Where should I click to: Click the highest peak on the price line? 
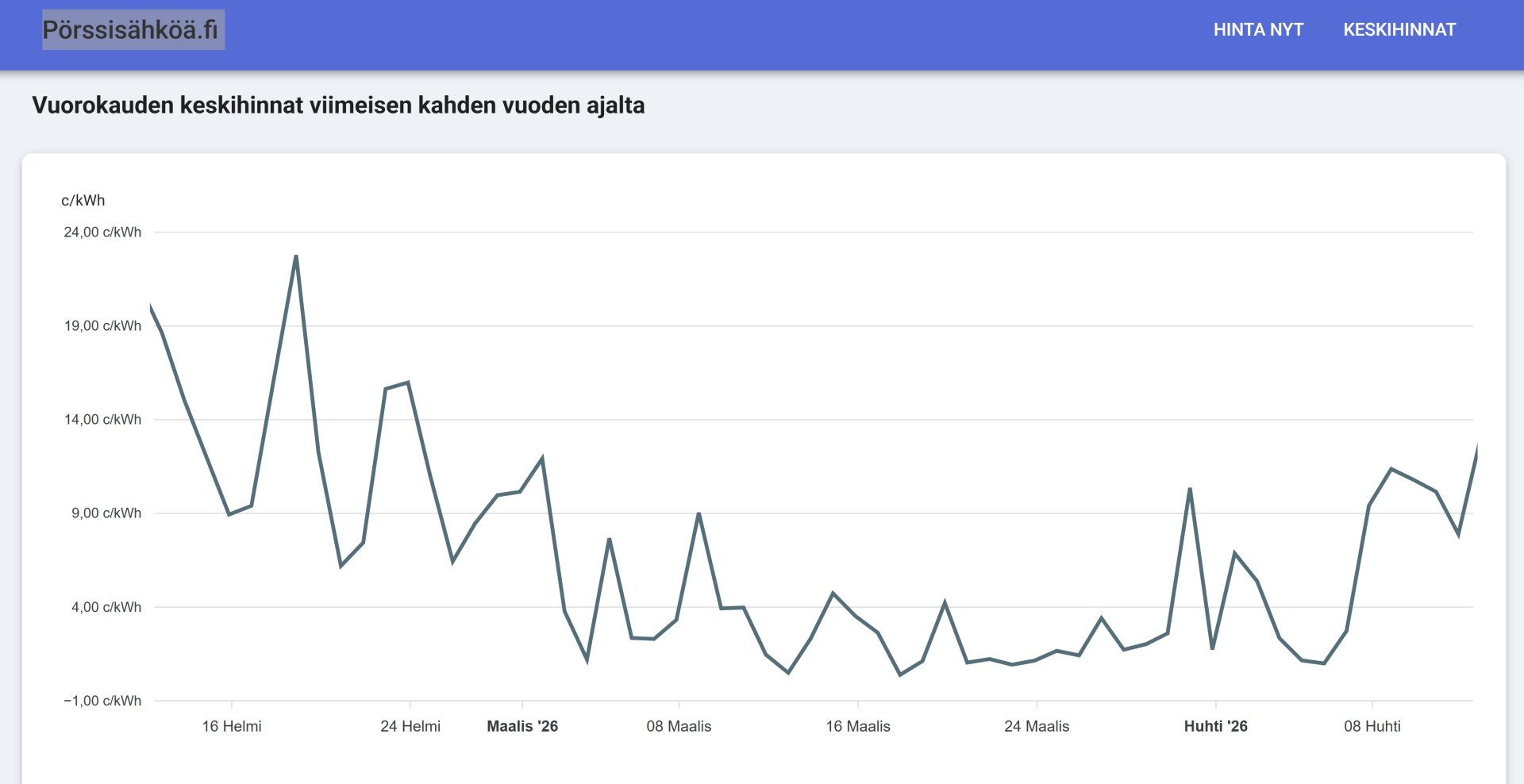296,256
